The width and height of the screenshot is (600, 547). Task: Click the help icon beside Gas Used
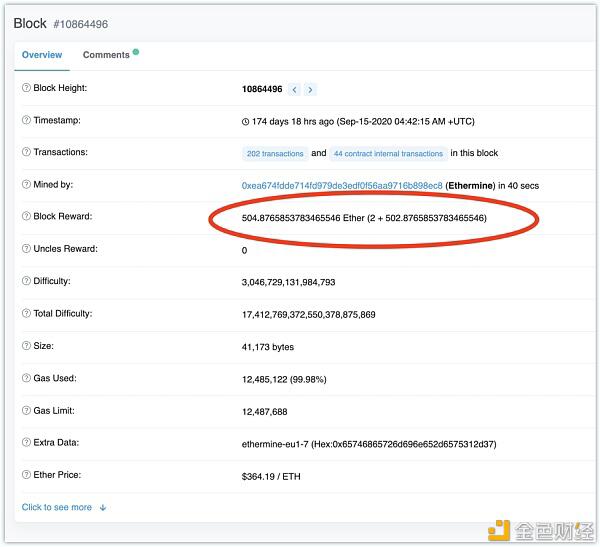coord(26,378)
